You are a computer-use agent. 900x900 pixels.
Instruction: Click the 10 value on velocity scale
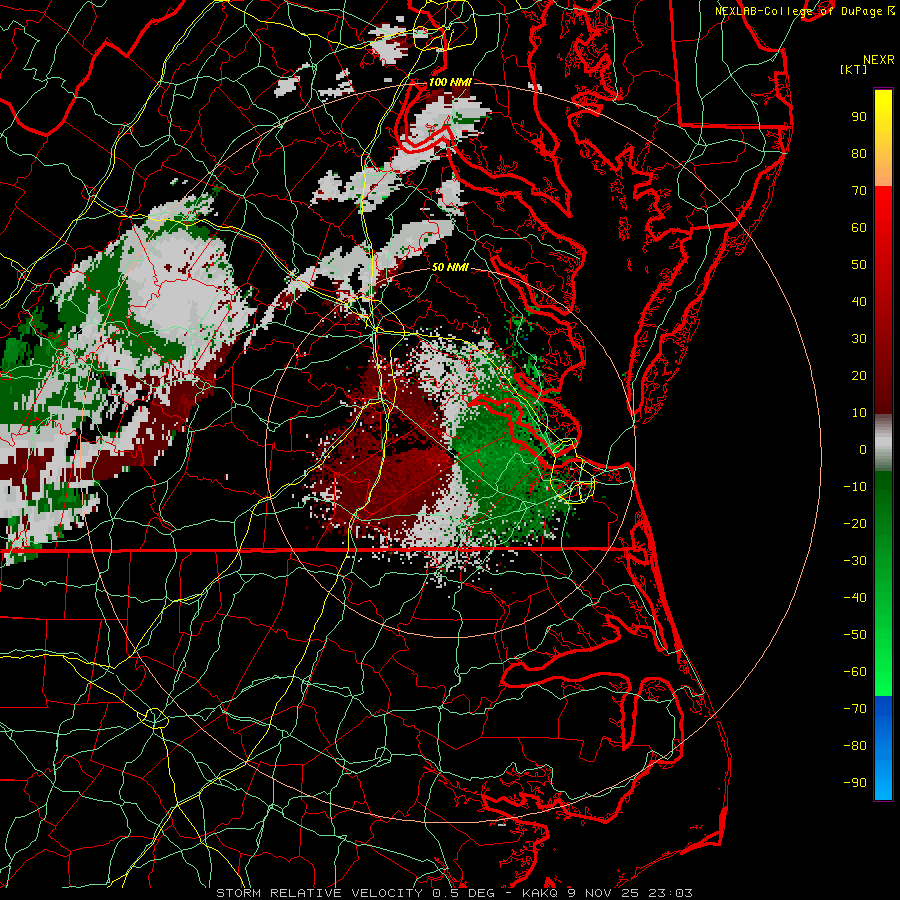(x=859, y=413)
